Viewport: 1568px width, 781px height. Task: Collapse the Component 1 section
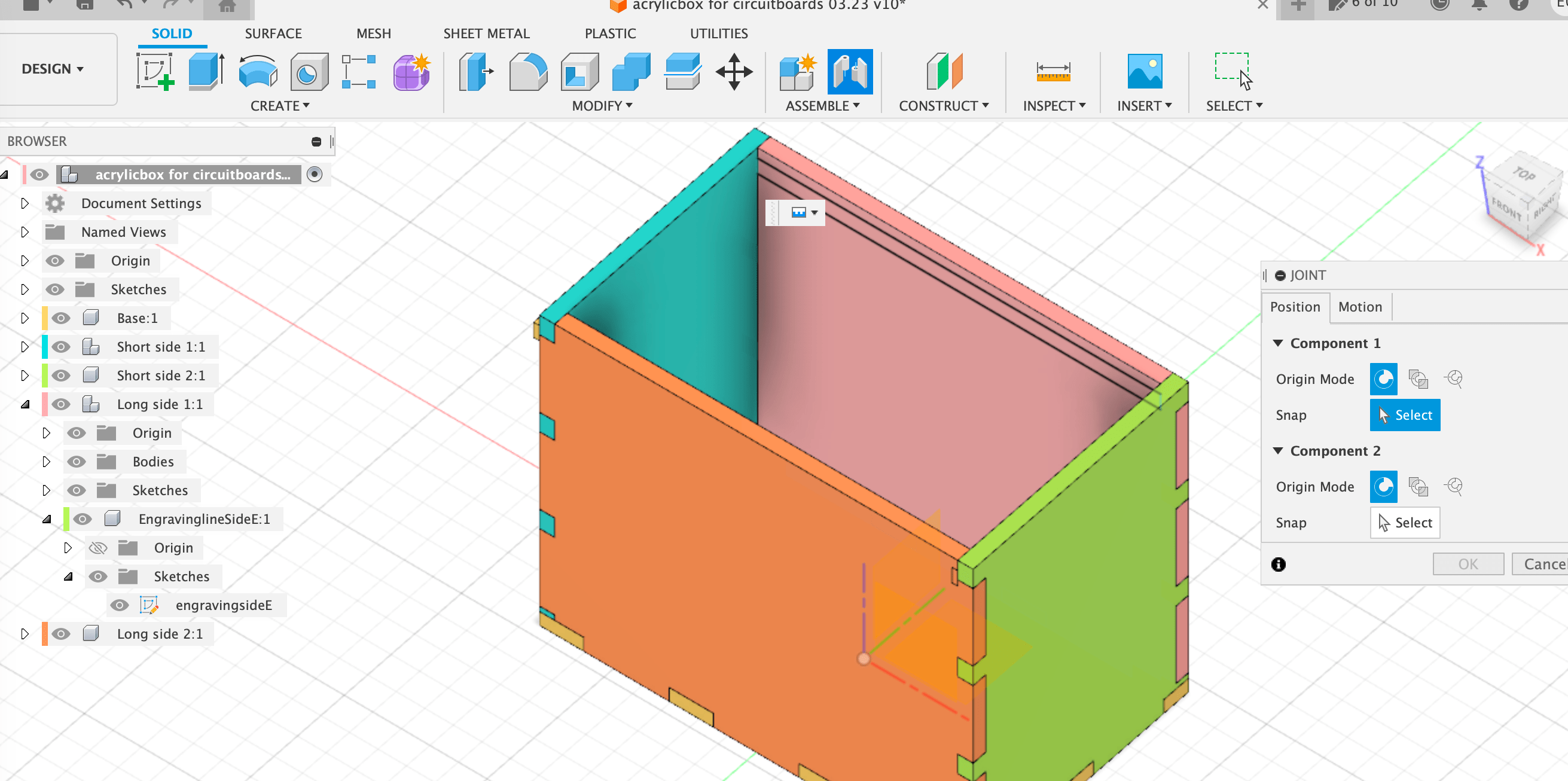click(x=1279, y=343)
